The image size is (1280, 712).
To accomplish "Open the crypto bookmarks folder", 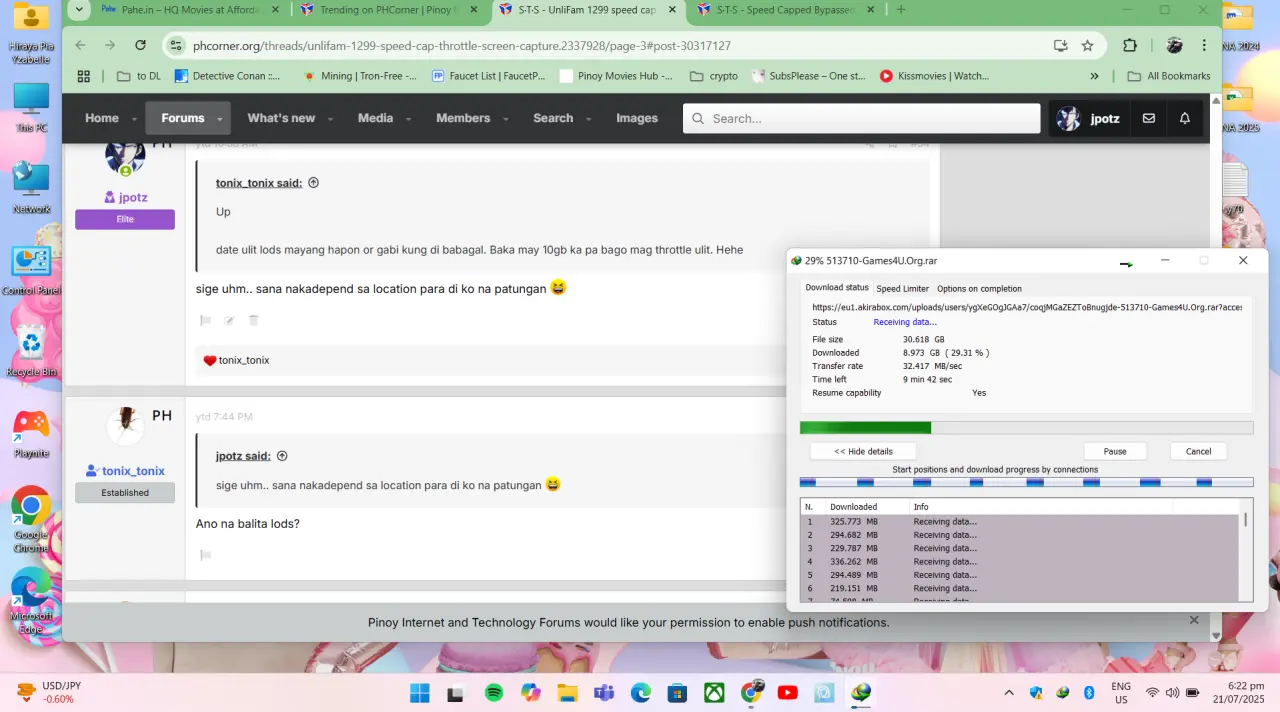I will [x=714, y=76].
